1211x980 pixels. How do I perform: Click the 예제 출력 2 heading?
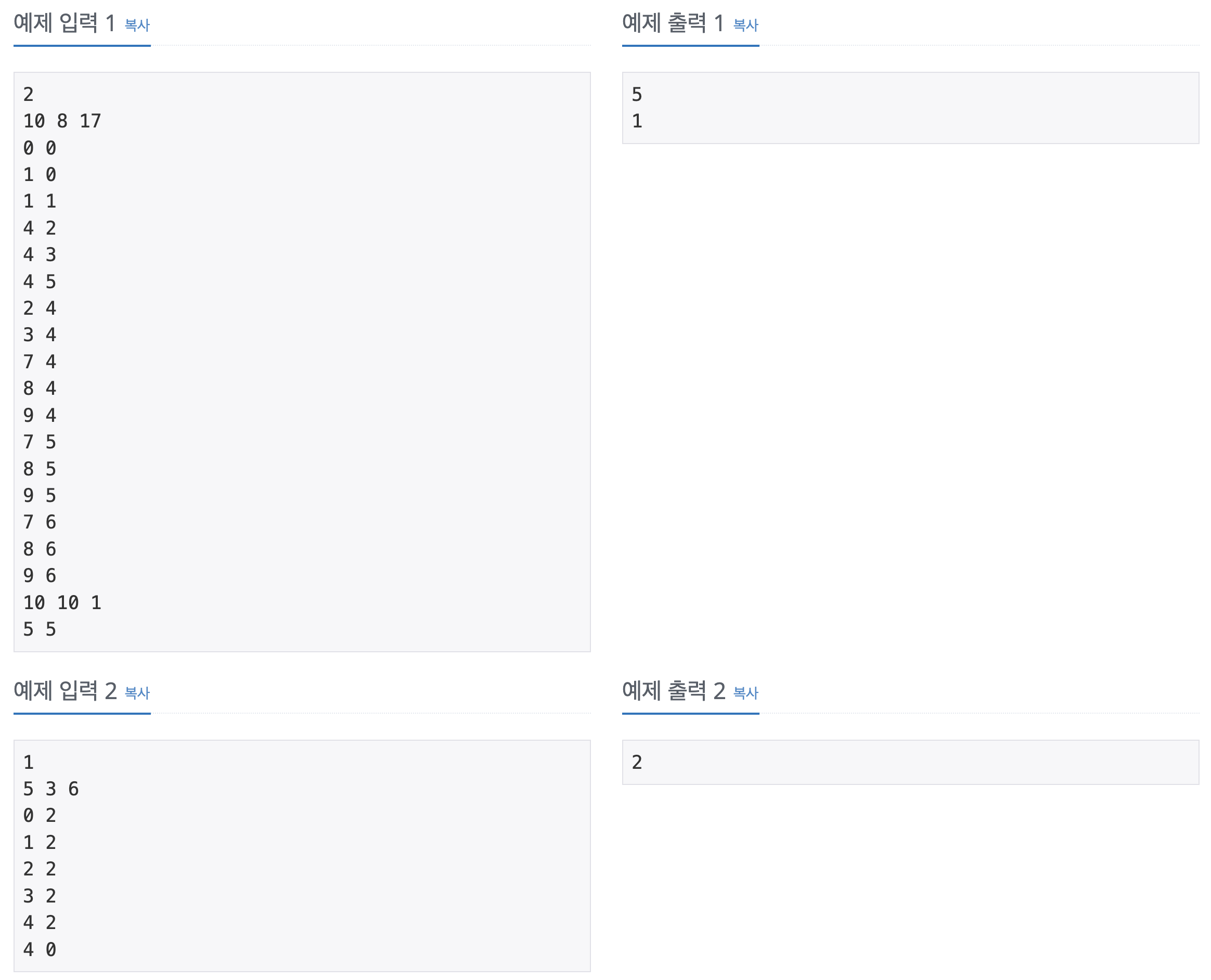pyautogui.click(x=674, y=691)
